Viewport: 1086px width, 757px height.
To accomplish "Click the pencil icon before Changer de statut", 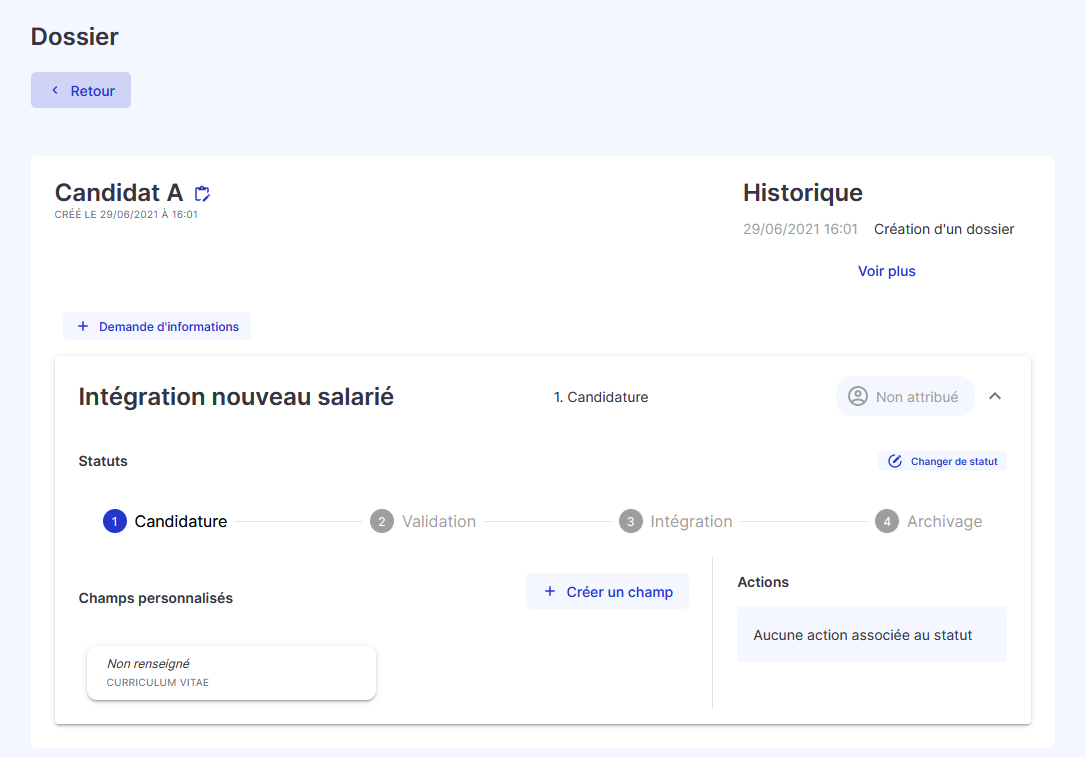I will click(x=893, y=460).
